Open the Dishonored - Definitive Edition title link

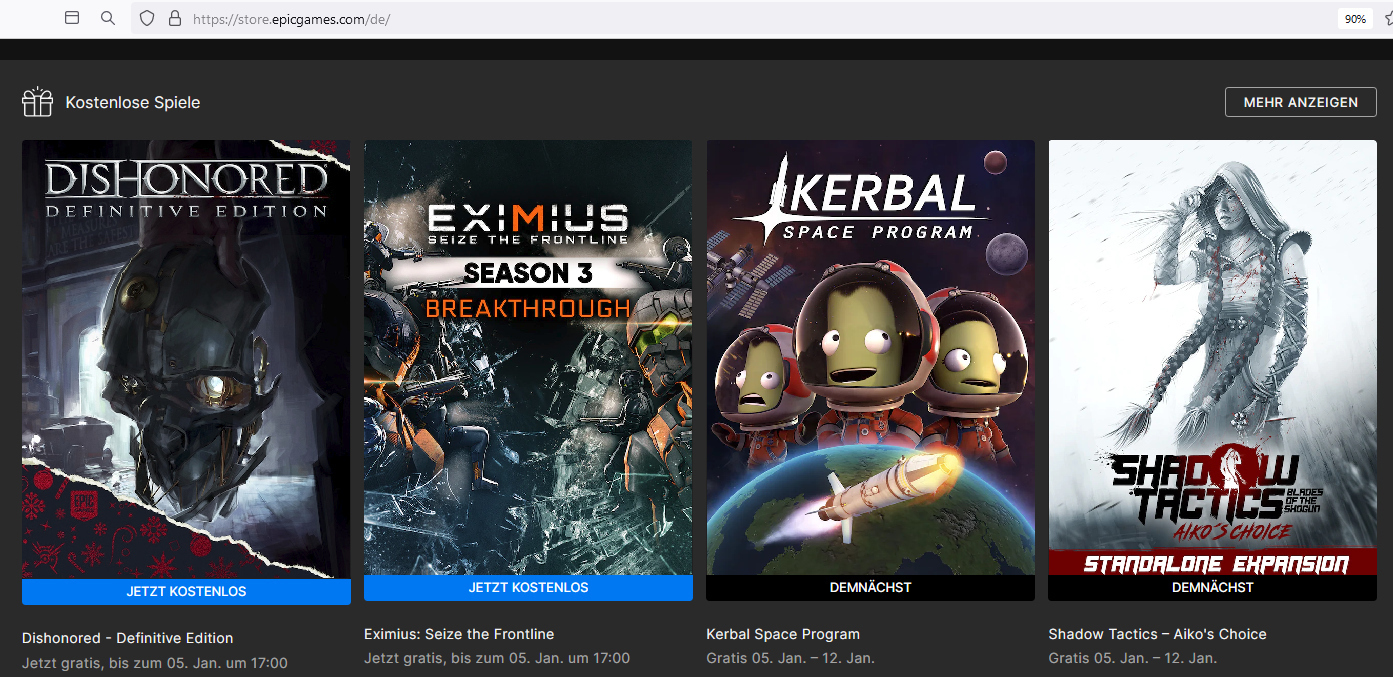tap(127, 638)
